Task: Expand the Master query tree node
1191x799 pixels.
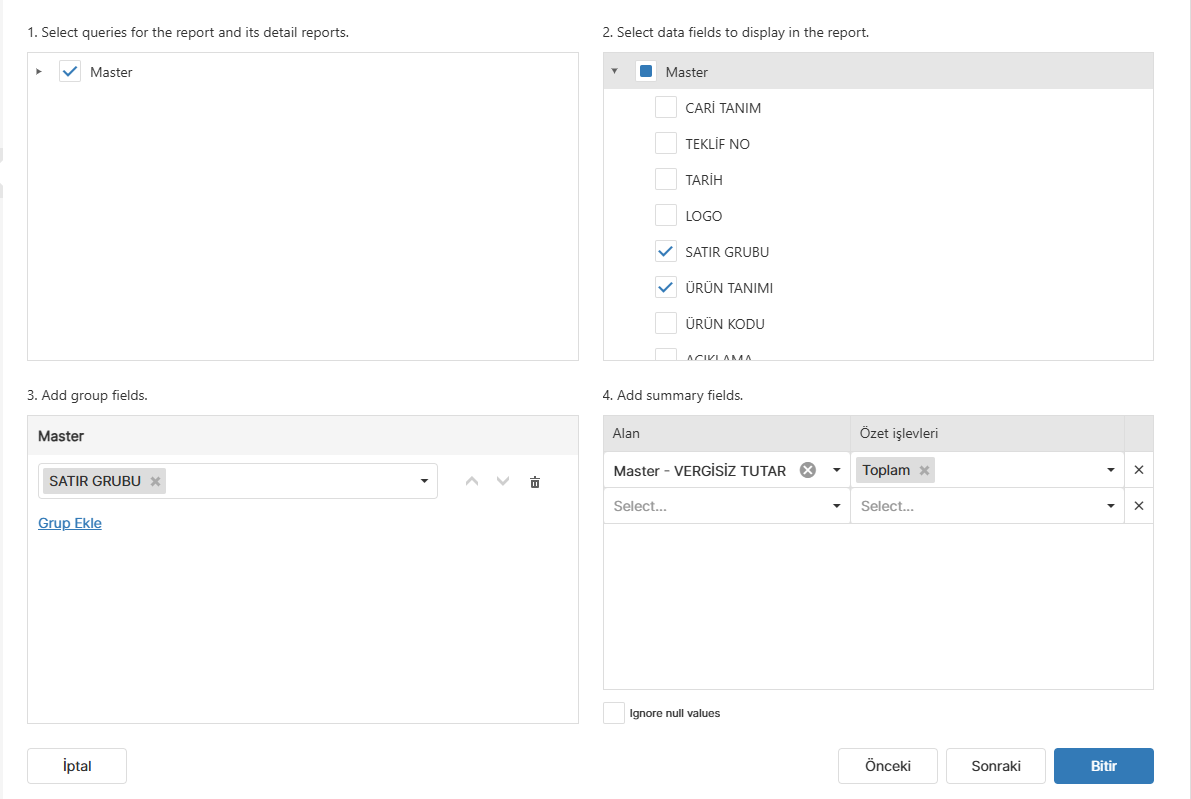Action: [39, 71]
